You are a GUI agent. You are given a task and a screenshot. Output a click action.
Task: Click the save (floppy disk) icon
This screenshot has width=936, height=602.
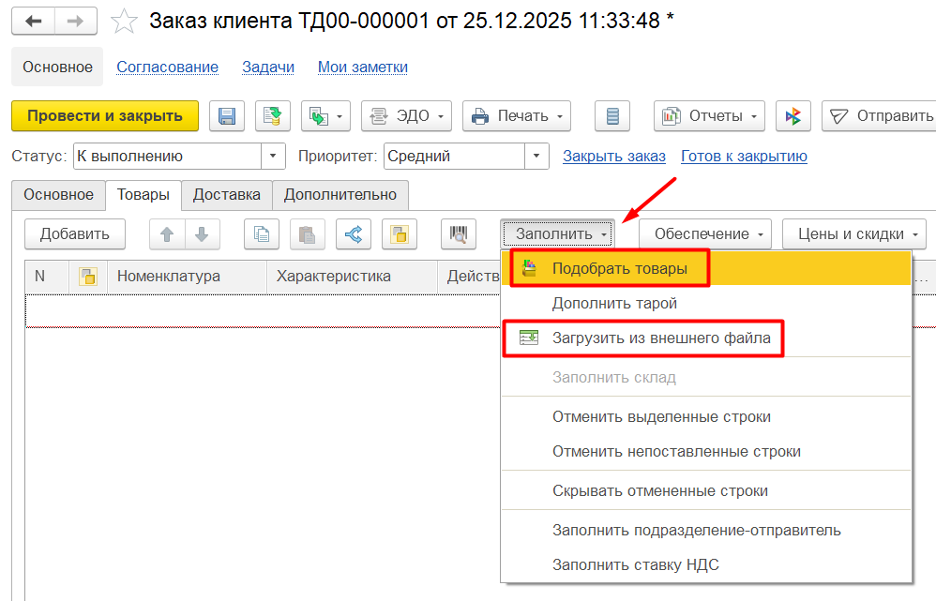click(227, 116)
